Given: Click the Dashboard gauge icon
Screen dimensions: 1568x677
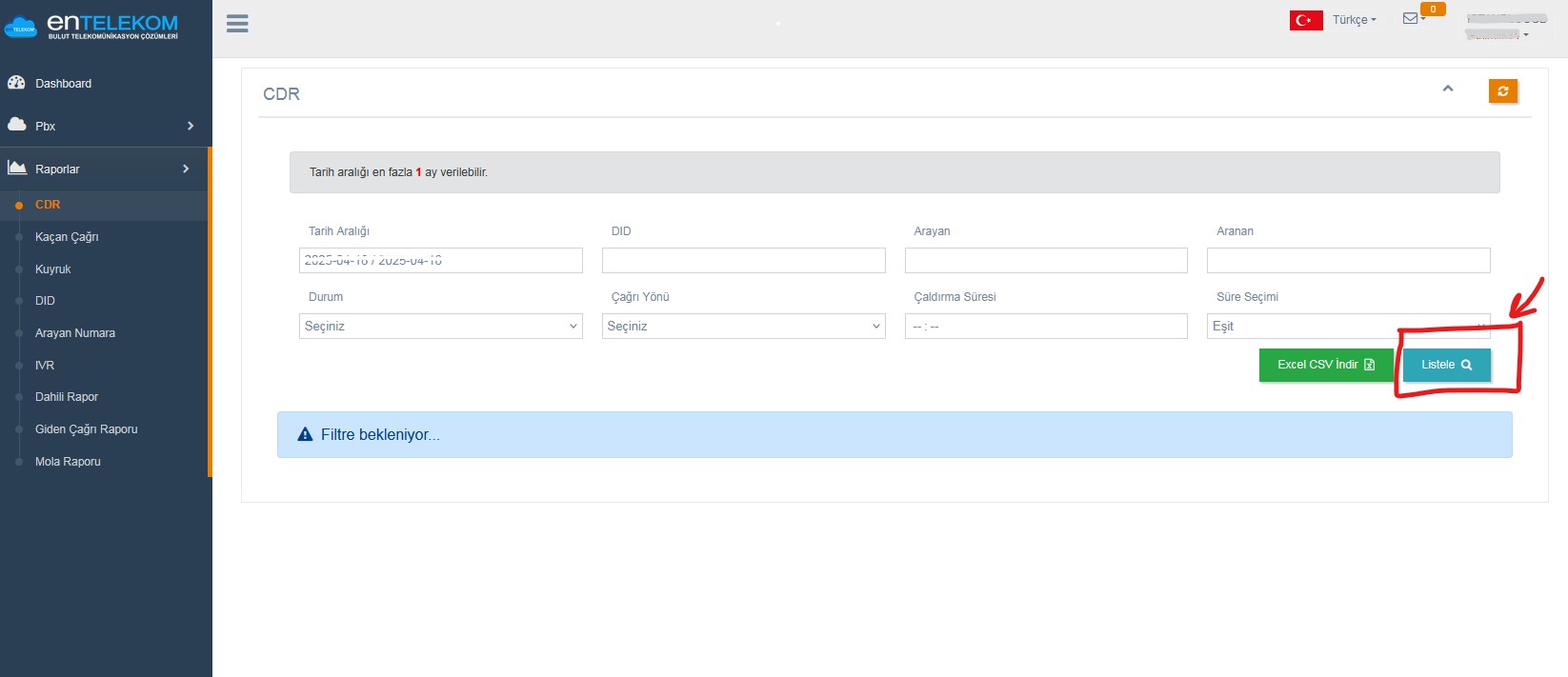Looking at the screenshot, I should pos(16,83).
